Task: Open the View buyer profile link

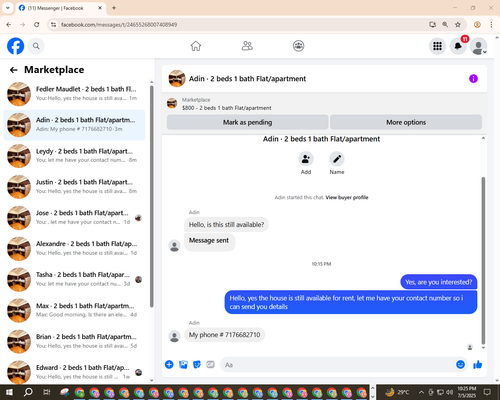Action: [x=347, y=197]
